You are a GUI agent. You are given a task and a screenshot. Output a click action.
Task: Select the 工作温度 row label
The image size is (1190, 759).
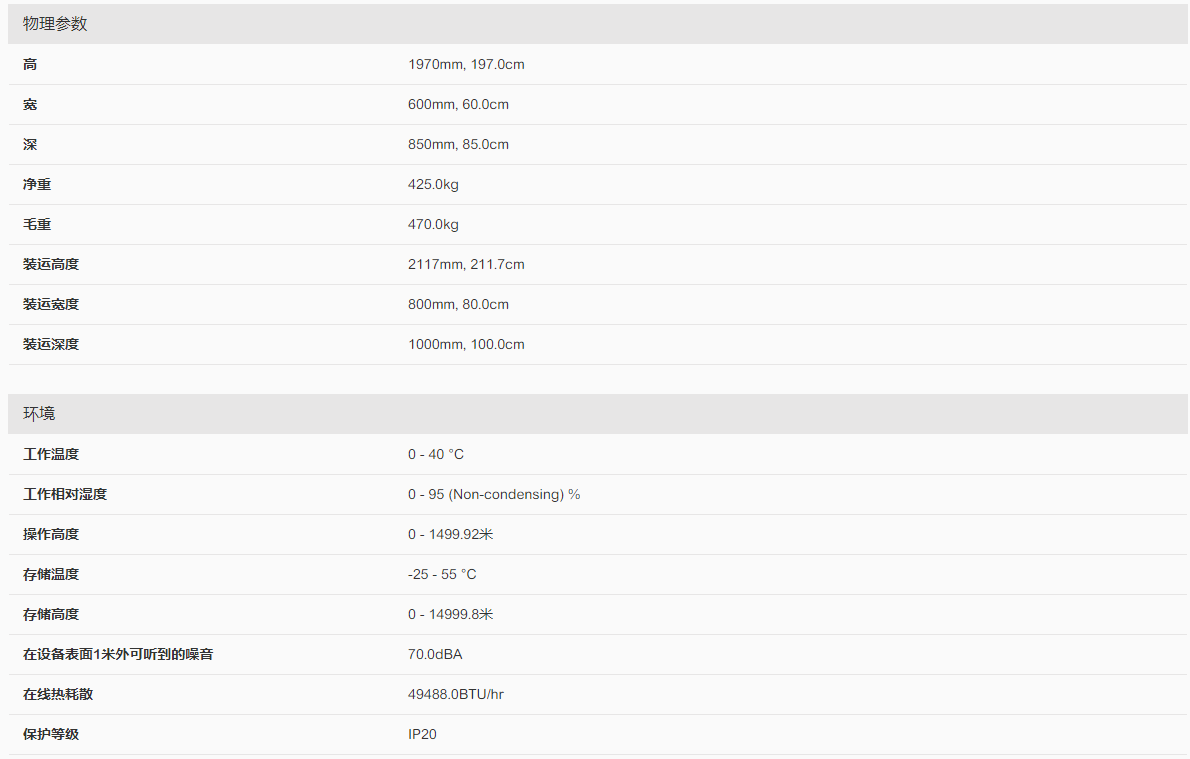(x=51, y=455)
